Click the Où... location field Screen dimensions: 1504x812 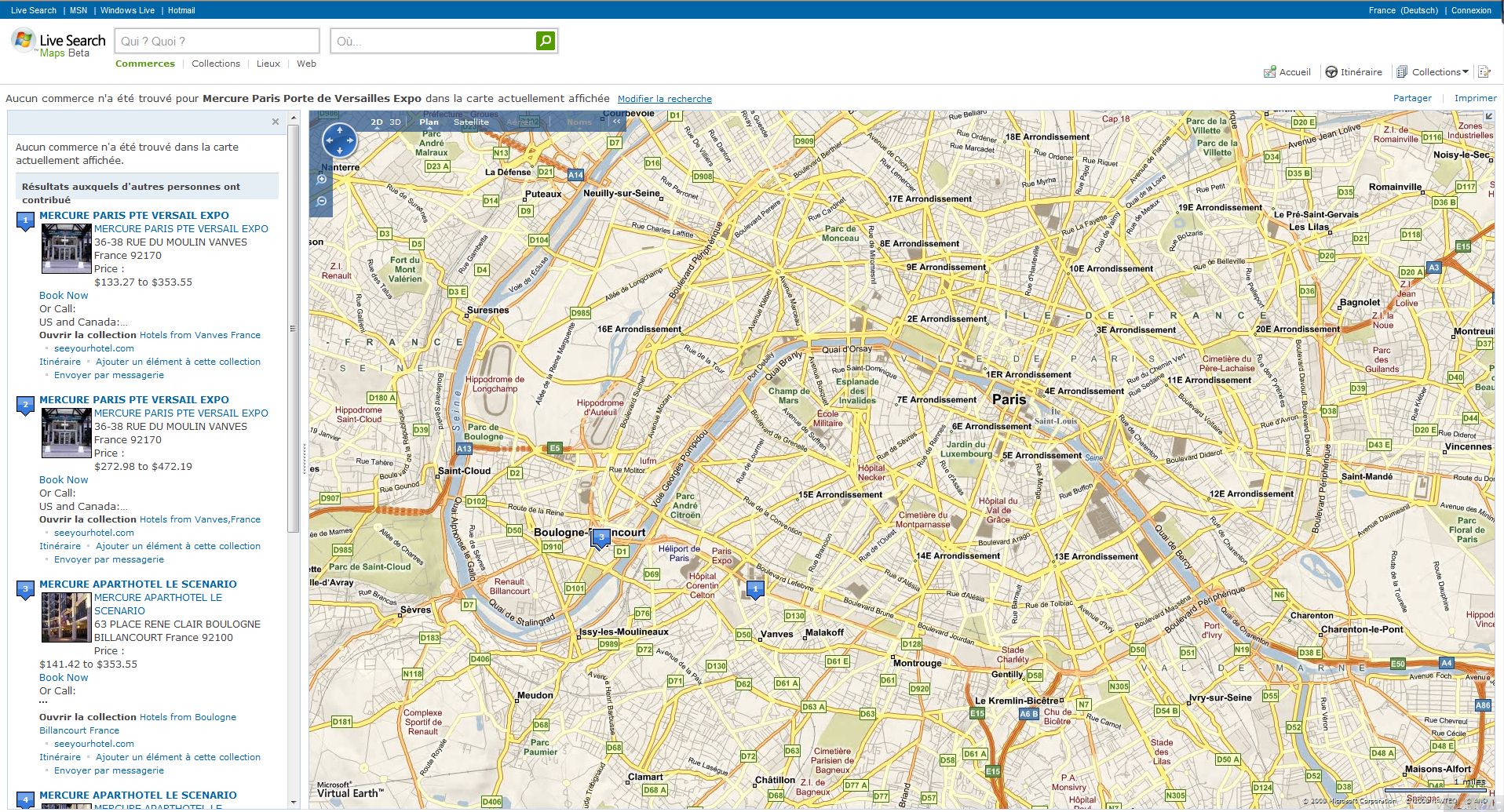click(434, 41)
